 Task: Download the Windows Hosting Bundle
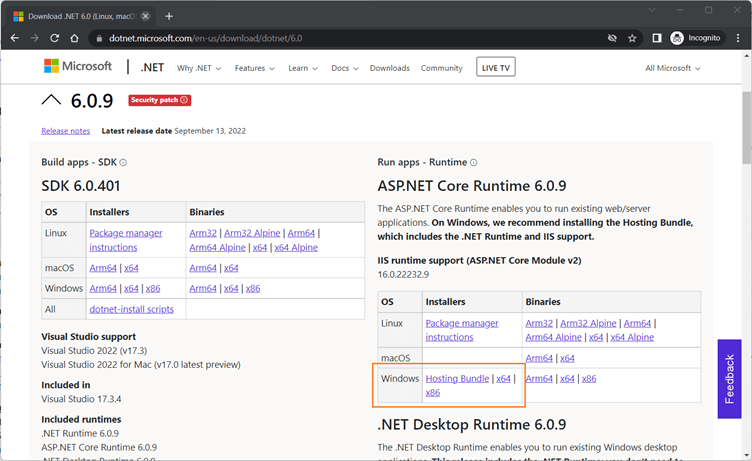457,379
